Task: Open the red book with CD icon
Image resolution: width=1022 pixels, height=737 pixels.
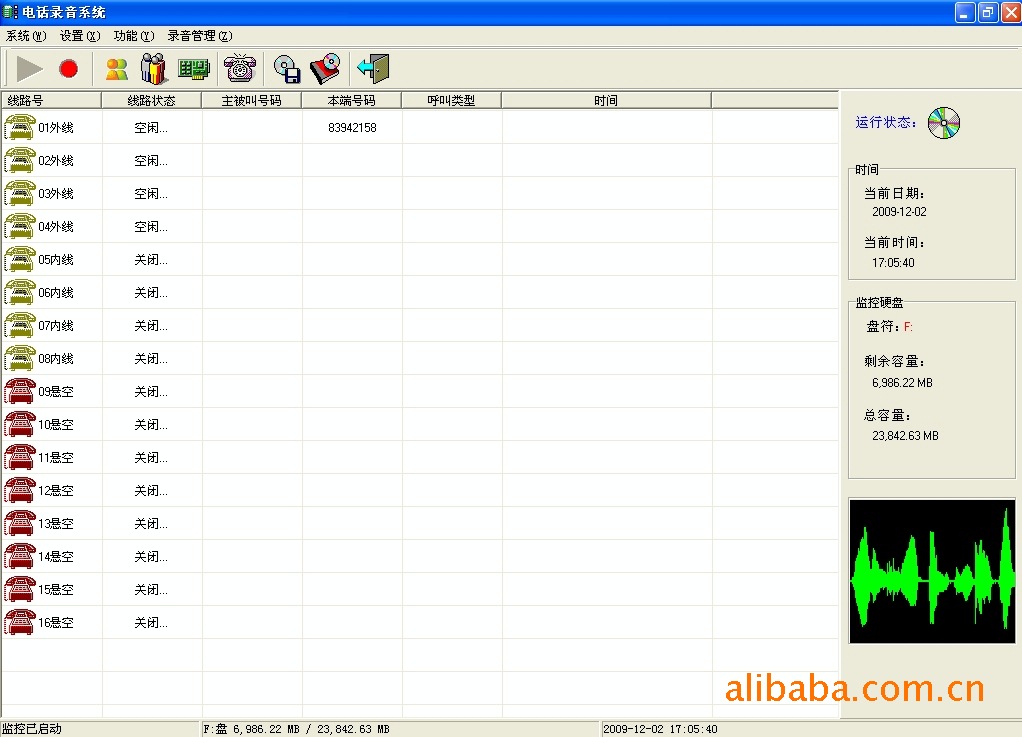Action: pos(325,69)
